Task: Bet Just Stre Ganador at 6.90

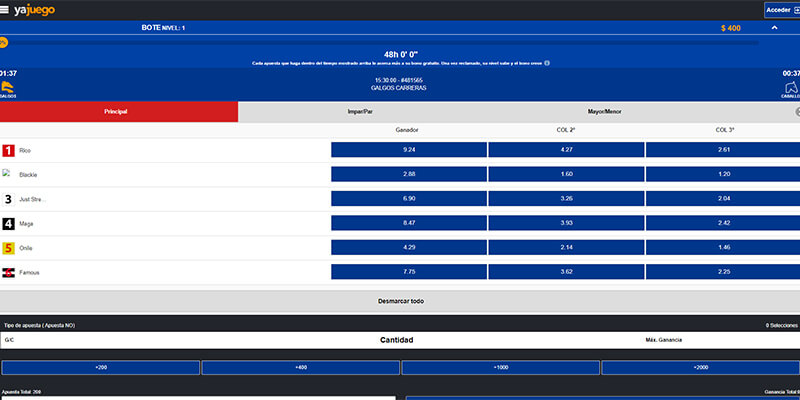Action: 409,198
